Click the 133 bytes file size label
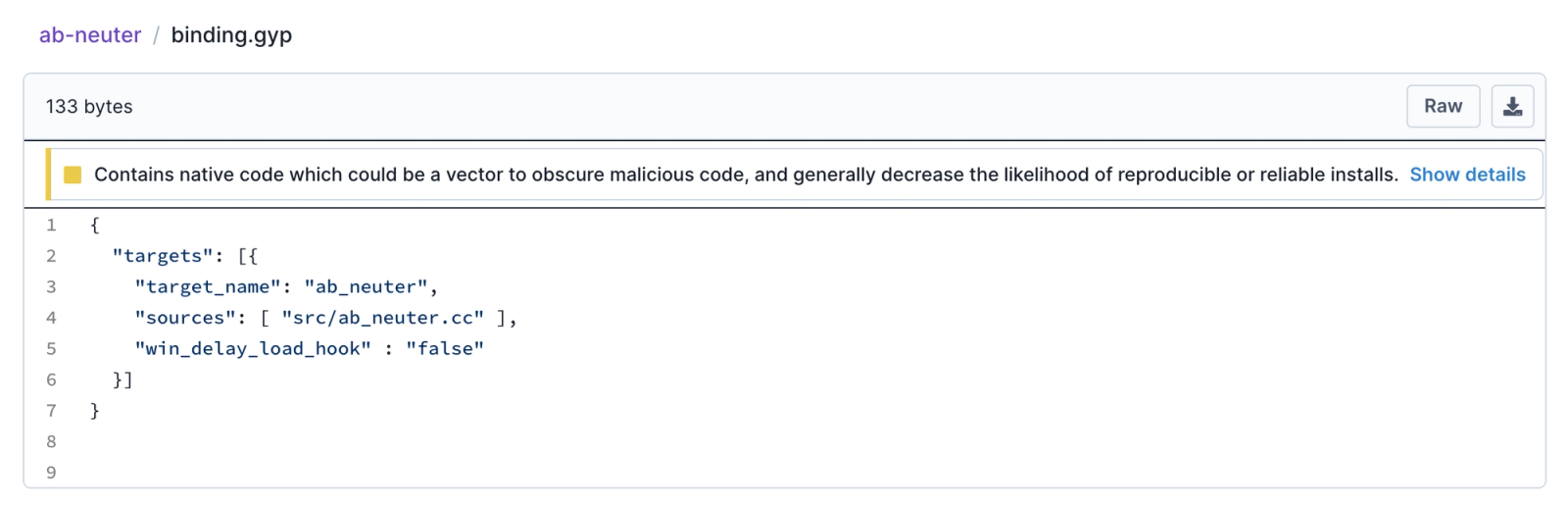The image size is (1568, 510). [x=89, y=106]
